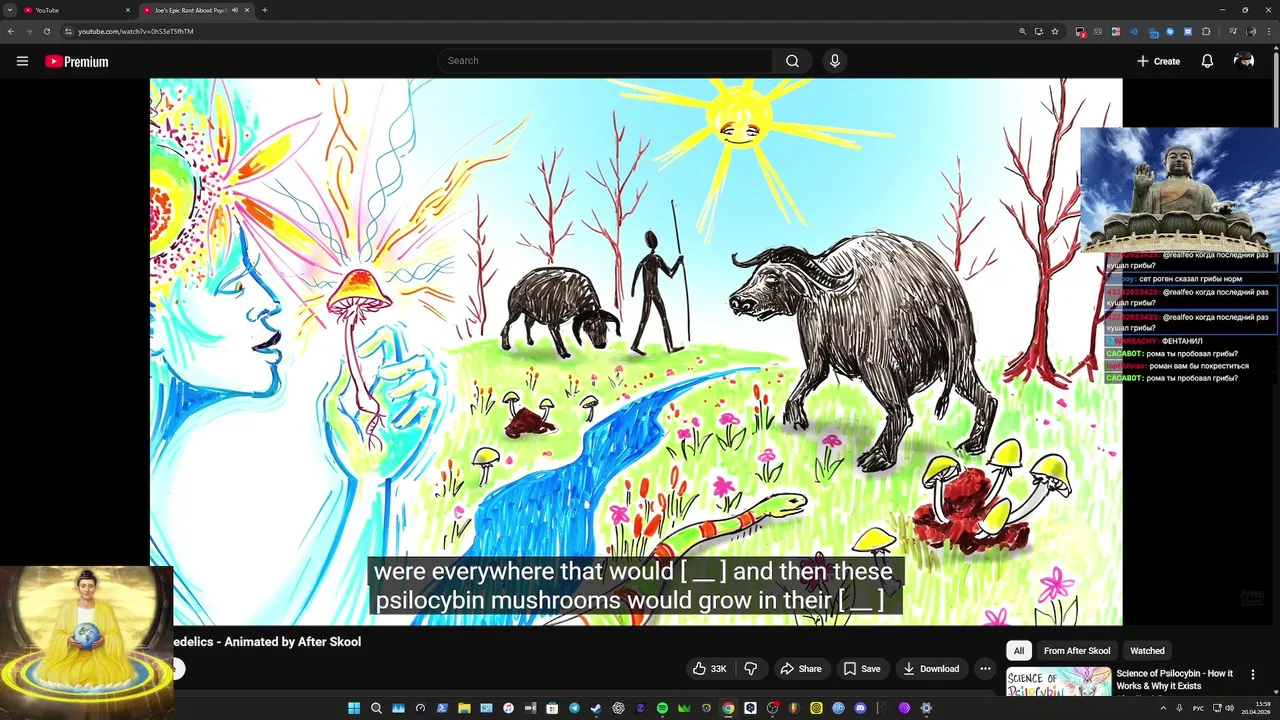Screen dimensions: 1280x720
Task: Select the All filter chip
Action: [x=1019, y=651]
